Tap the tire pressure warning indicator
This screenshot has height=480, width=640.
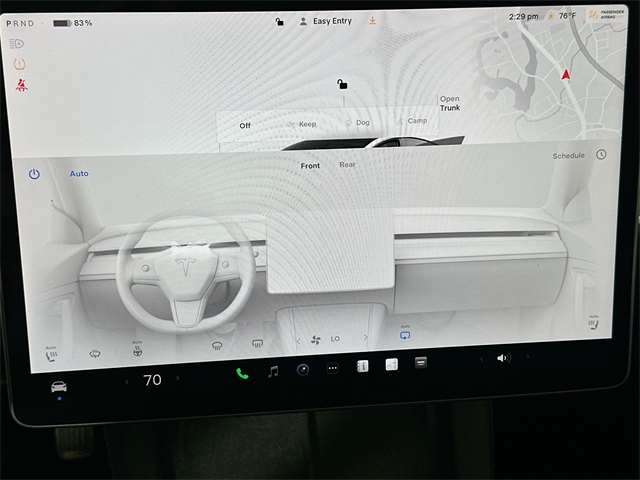[19, 64]
